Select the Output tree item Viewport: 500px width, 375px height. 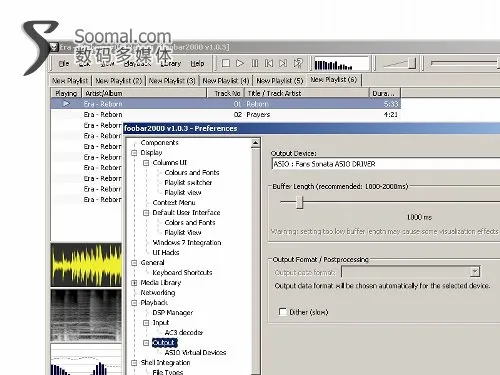pos(164,343)
